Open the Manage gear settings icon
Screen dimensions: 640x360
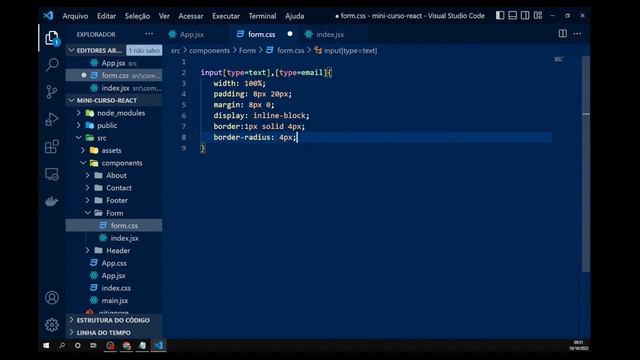(x=52, y=325)
